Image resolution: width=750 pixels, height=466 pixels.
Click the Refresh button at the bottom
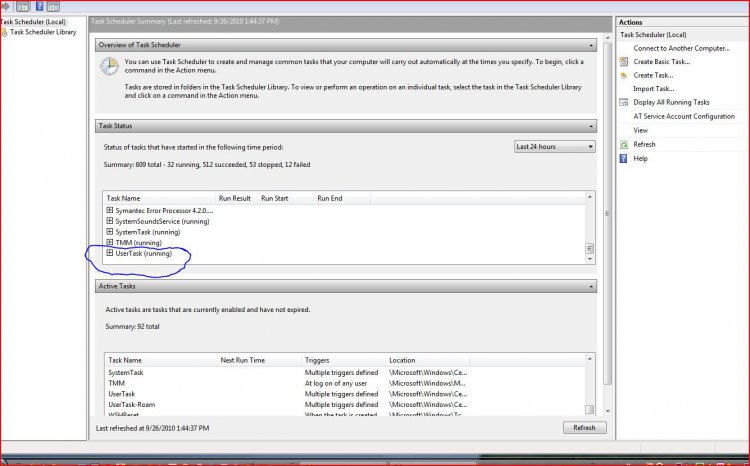point(585,428)
